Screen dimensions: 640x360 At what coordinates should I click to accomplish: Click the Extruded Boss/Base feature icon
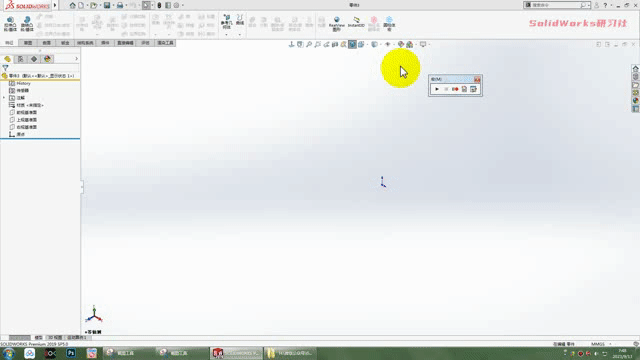coord(10,24)
